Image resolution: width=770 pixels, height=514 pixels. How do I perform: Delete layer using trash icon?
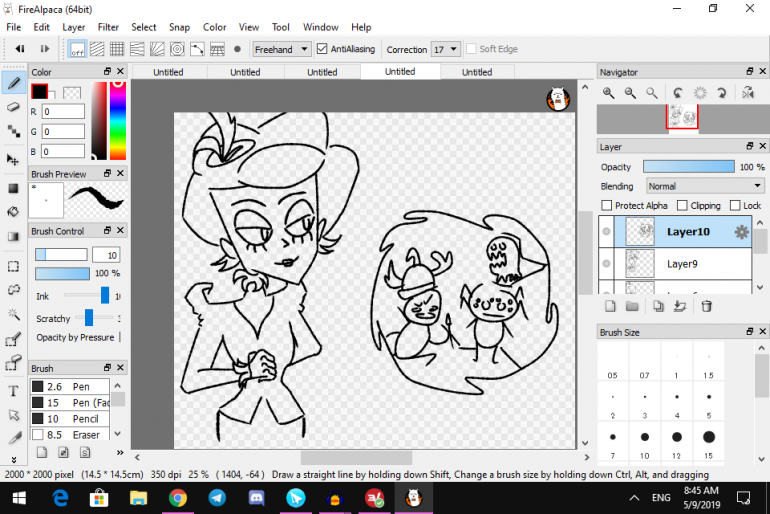(706, 306)
